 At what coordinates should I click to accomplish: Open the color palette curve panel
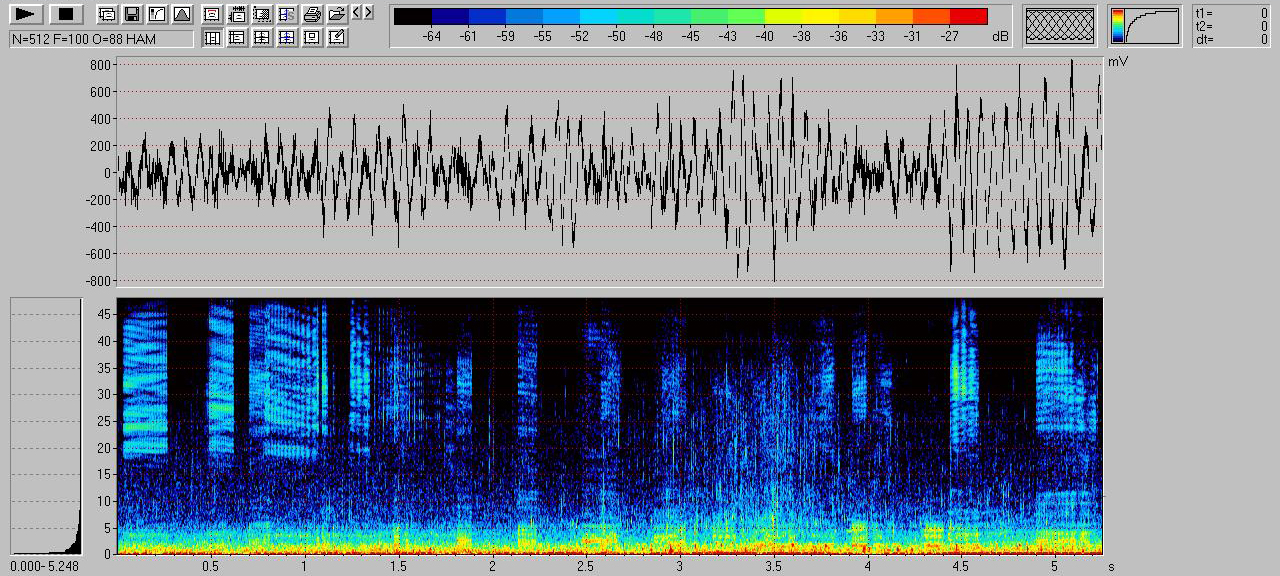(x=1144, y=26)
